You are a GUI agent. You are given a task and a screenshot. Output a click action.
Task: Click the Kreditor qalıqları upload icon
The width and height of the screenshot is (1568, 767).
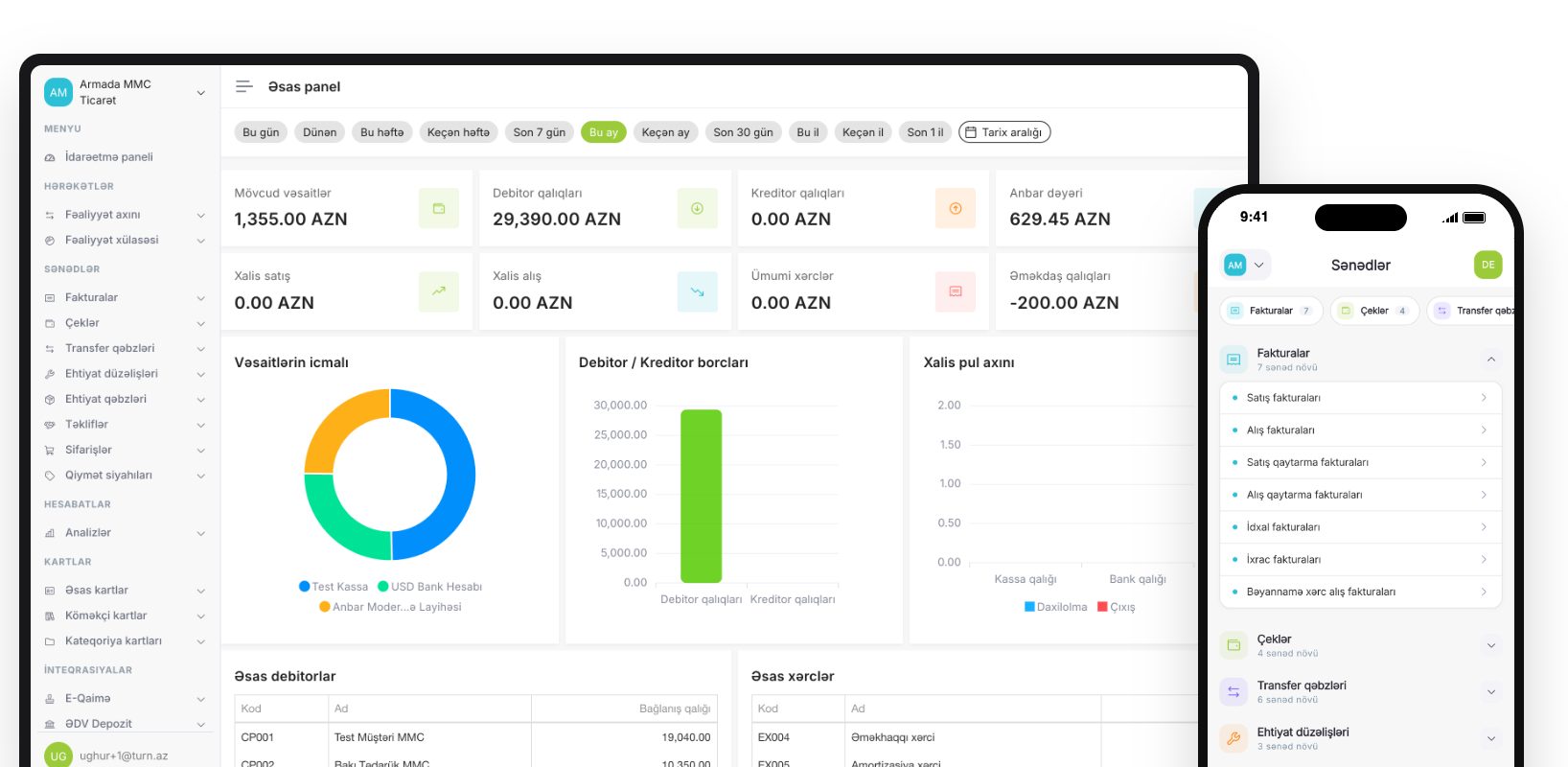pyautogui.click(x=956, y=208)
